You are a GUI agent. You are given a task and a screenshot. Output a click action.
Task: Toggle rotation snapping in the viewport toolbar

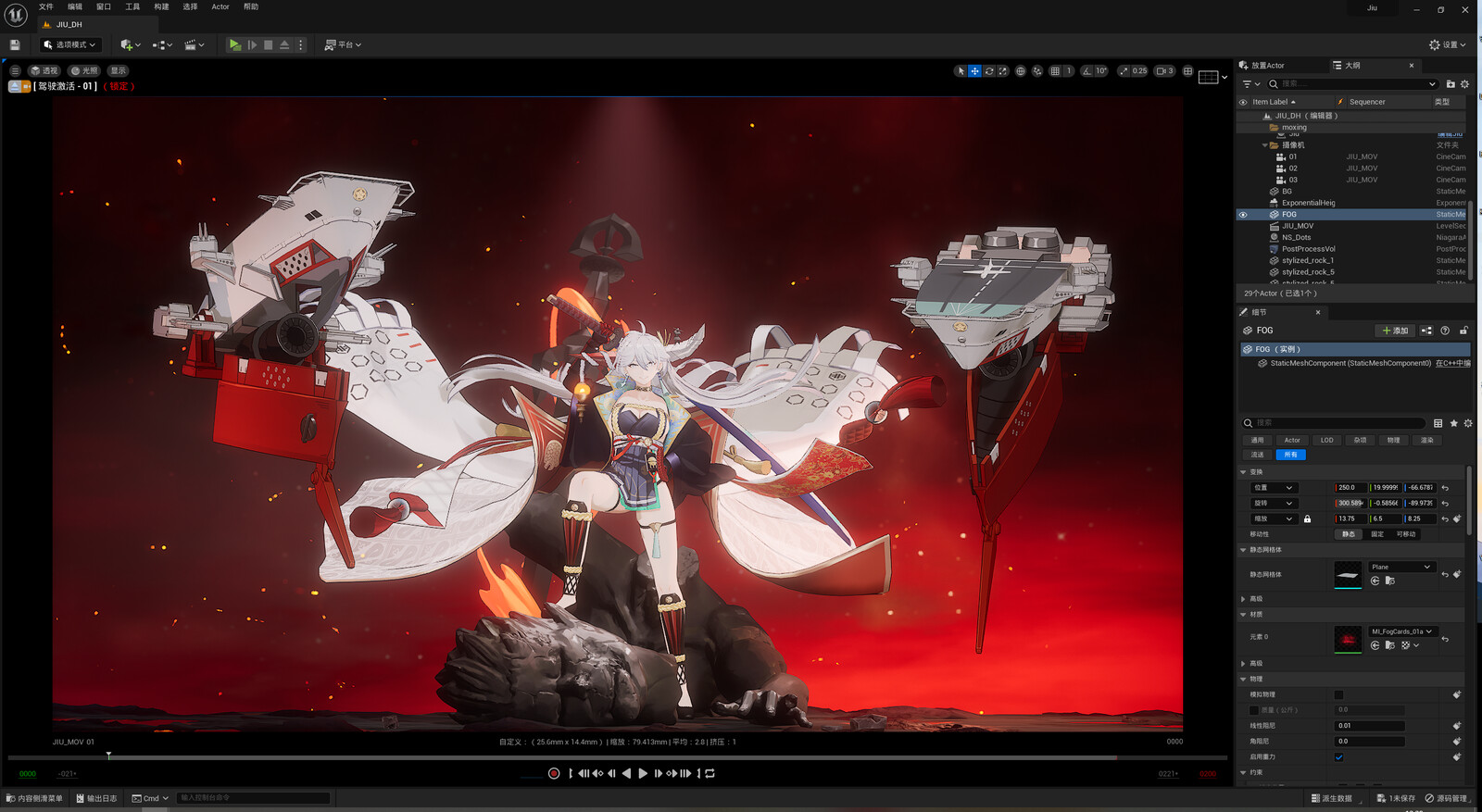[1087, 70]
